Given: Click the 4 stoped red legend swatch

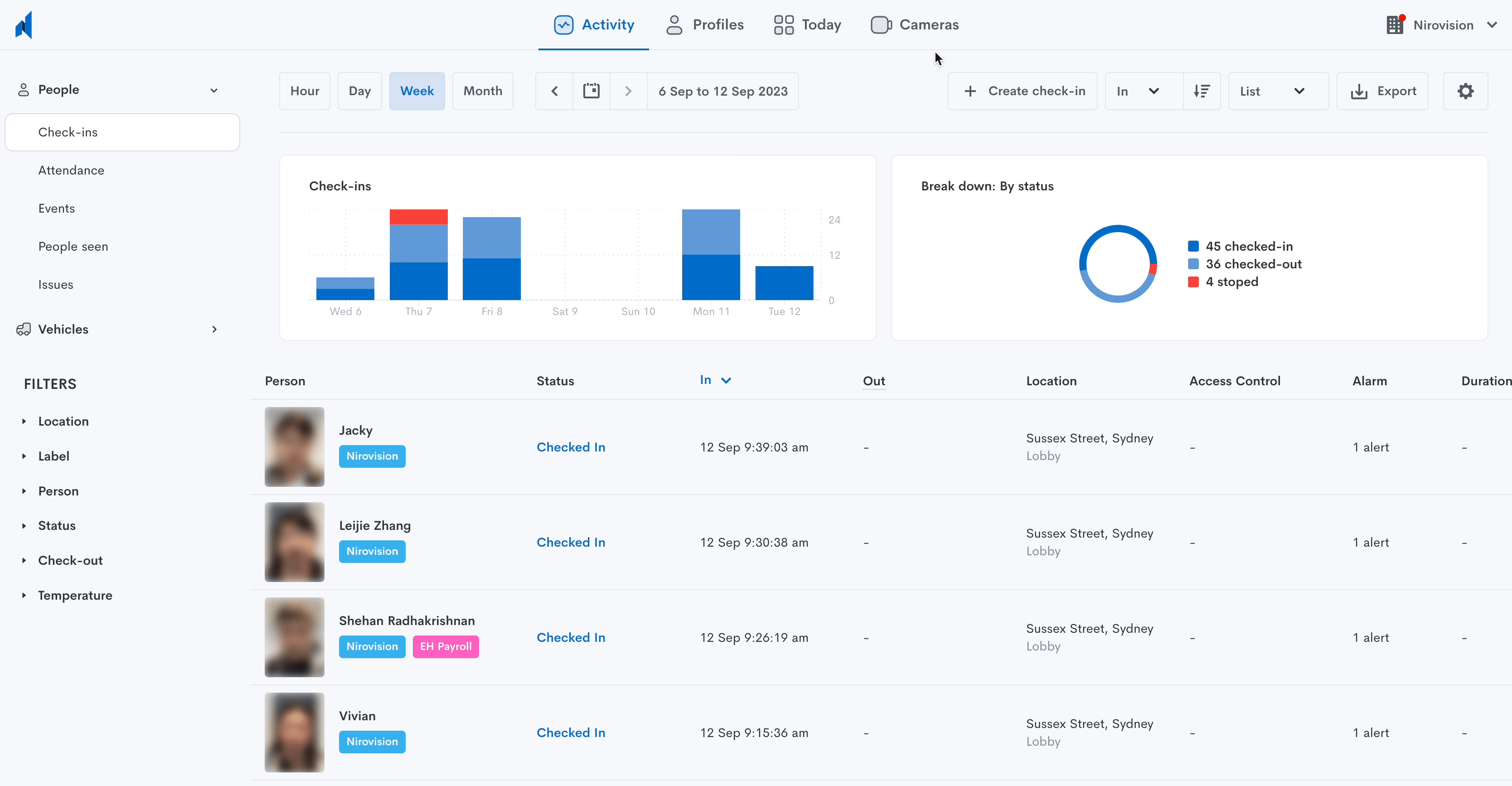Looking at the screenshot, I should tap(1193, 282).
